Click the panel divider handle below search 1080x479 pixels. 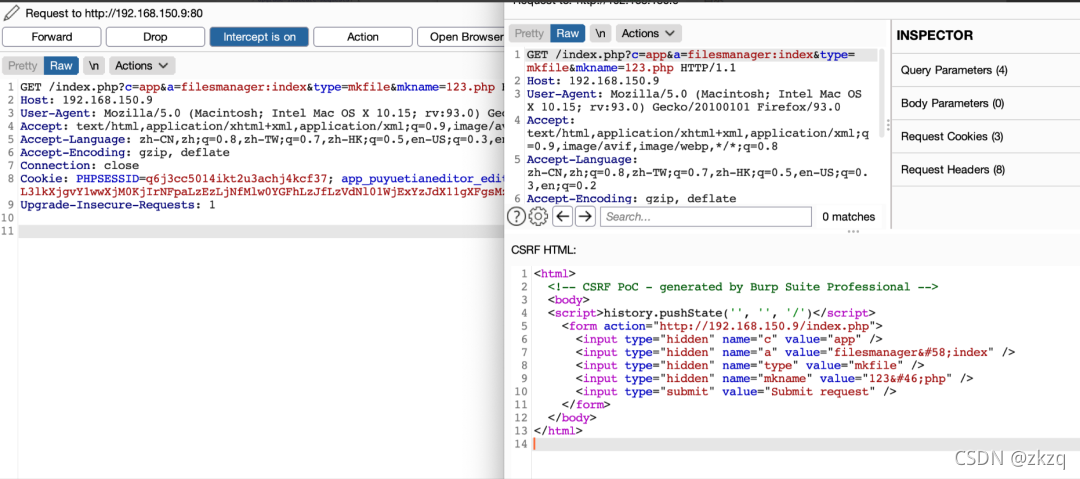click(853, 232)
